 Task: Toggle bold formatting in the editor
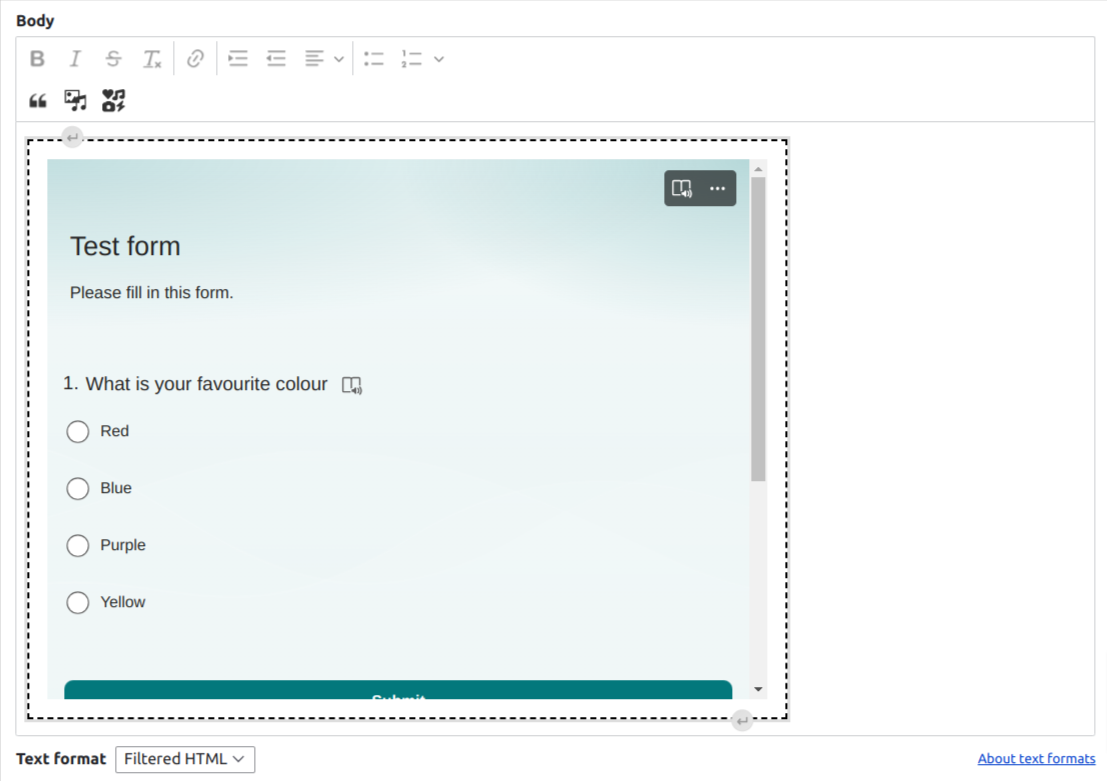(x=37, y=58)
